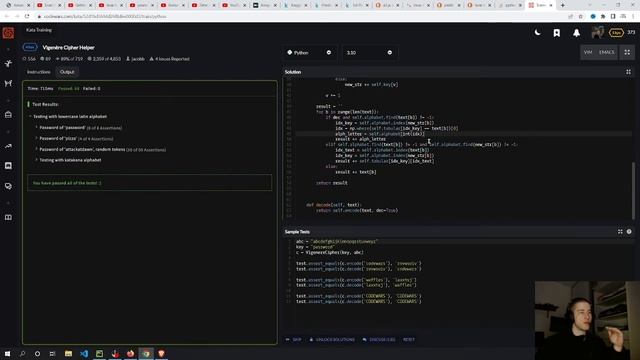Open the 3.10 version dropdown
Image resolution: width=640 pixels, height=360 pixels.
click(369, 53)
